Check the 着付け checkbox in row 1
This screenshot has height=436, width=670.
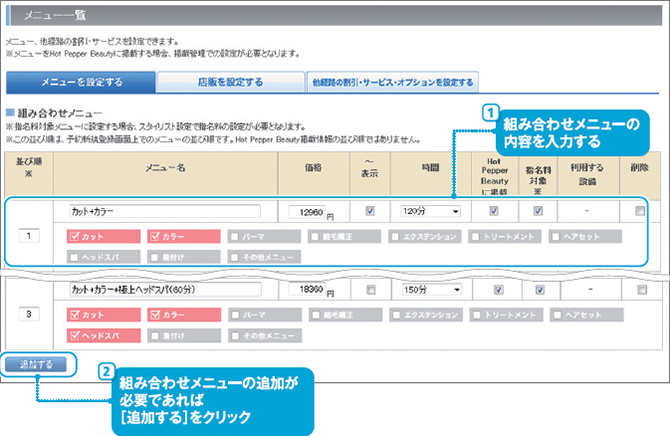tap(156, 256)
